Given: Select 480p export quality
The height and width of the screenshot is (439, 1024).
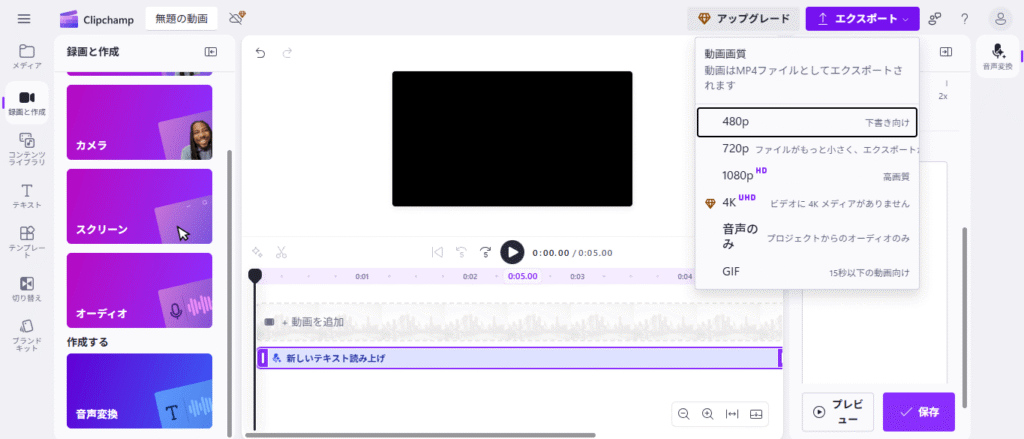Looking at the screenshot, I should point(806,121).
